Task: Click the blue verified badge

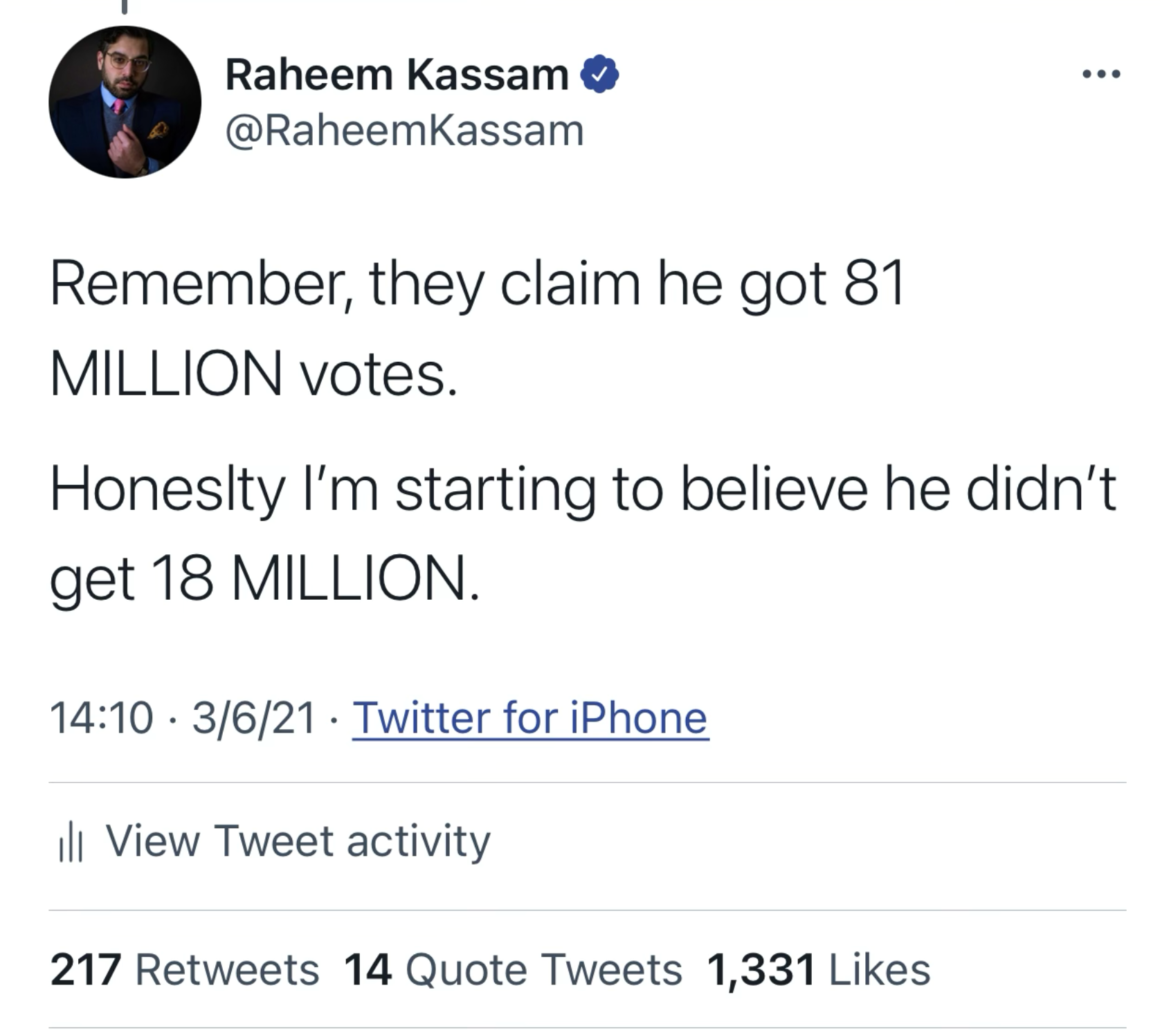Action: pyautogui.click(x=599, y=75)
